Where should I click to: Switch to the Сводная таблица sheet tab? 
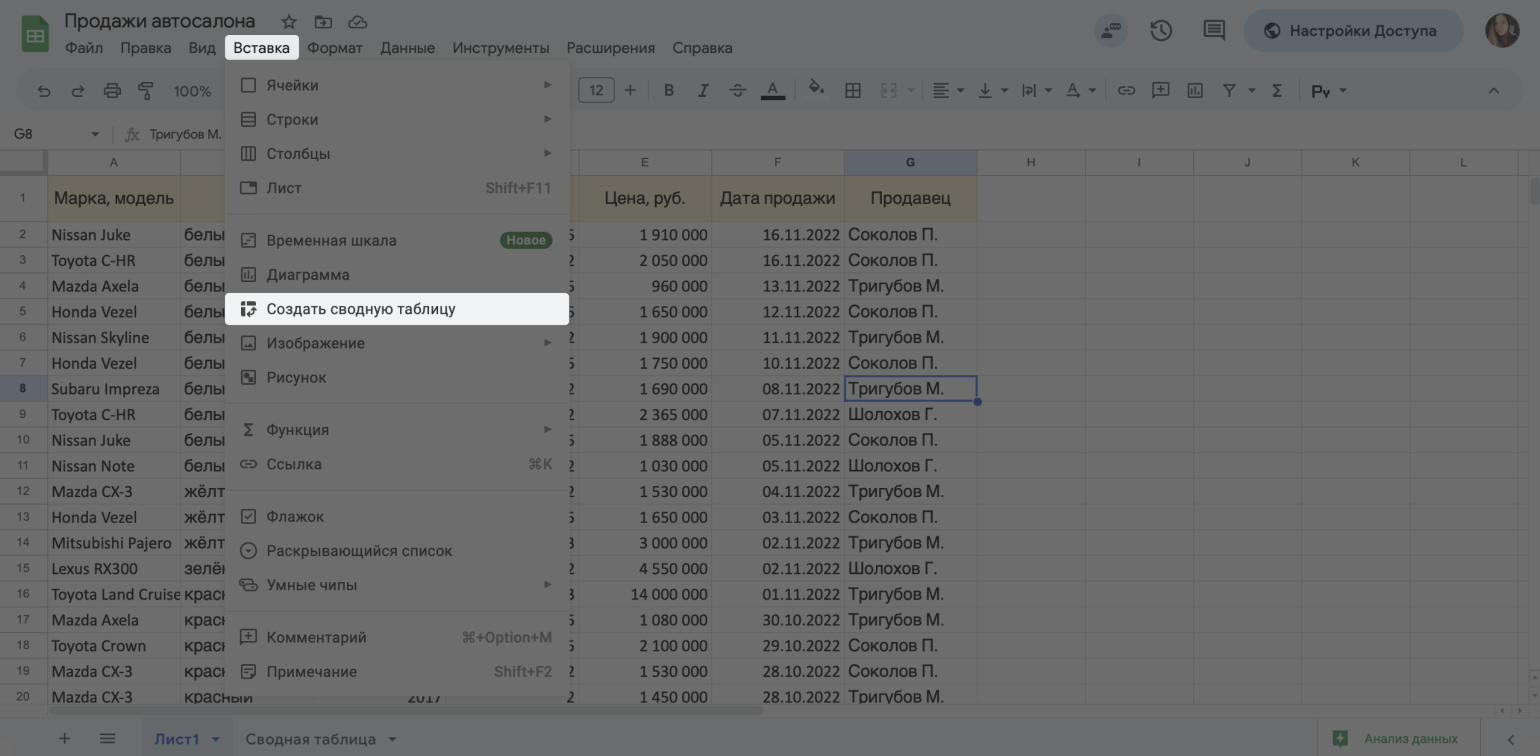310,740
